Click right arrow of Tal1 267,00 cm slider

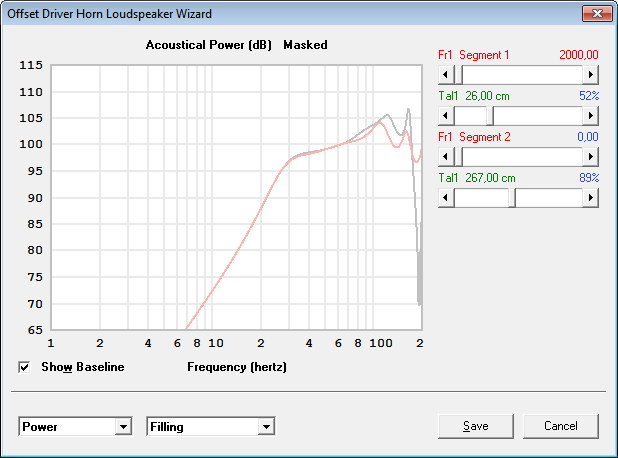pyautogui.click(x=590, y=197)
